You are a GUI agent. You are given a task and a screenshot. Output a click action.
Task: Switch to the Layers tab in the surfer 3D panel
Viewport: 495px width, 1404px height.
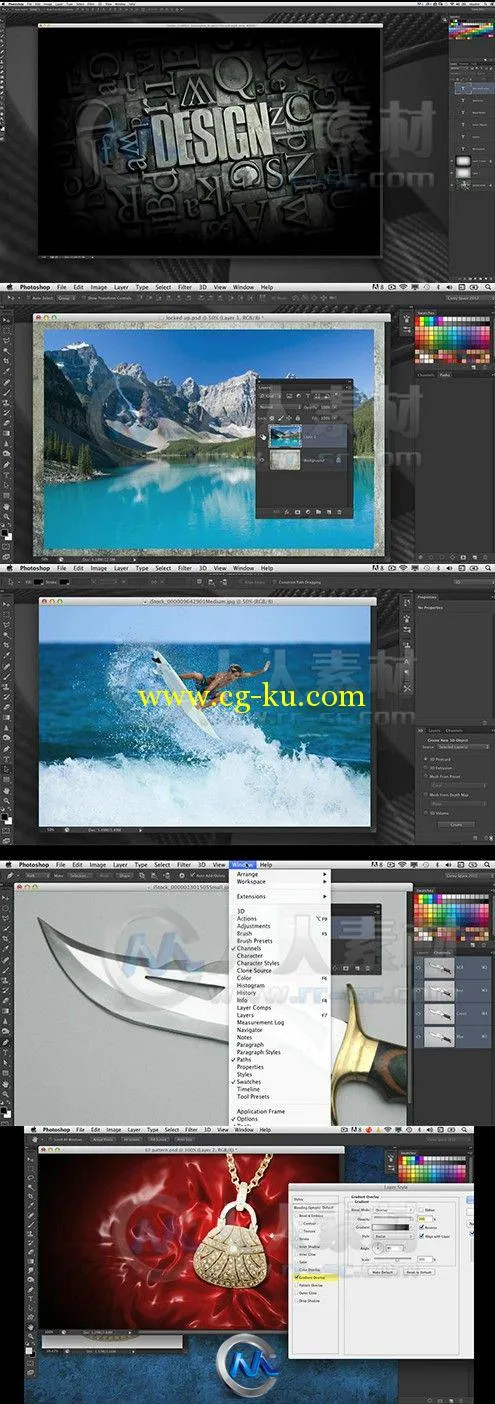pyautogui.click(x=434, y=731)
